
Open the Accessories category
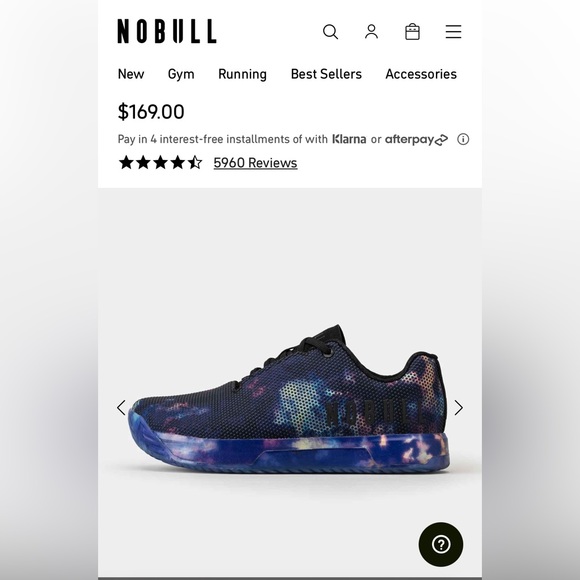click(x=421, y=74)
